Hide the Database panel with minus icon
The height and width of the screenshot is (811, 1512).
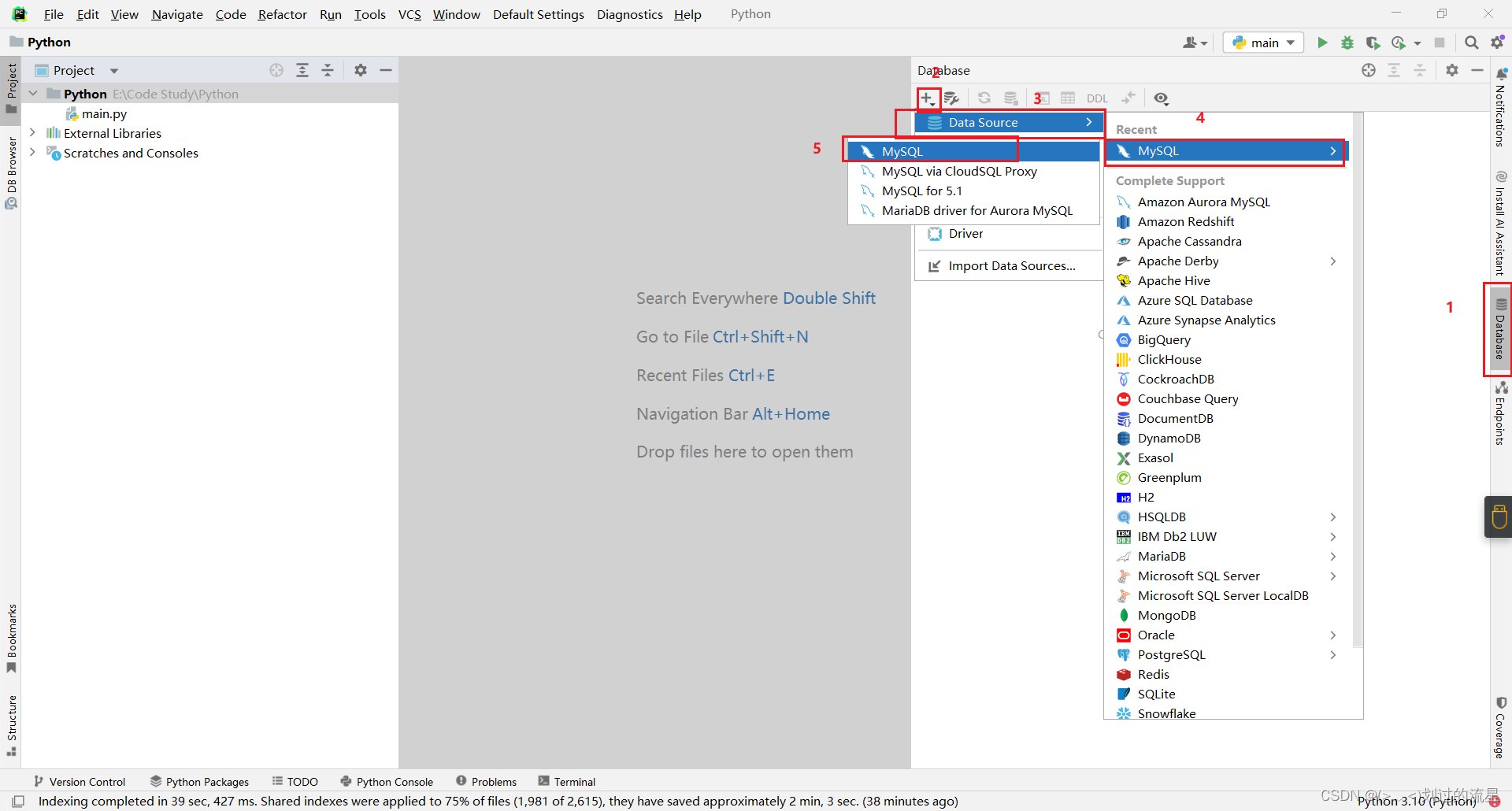[x=1477, y=70]
